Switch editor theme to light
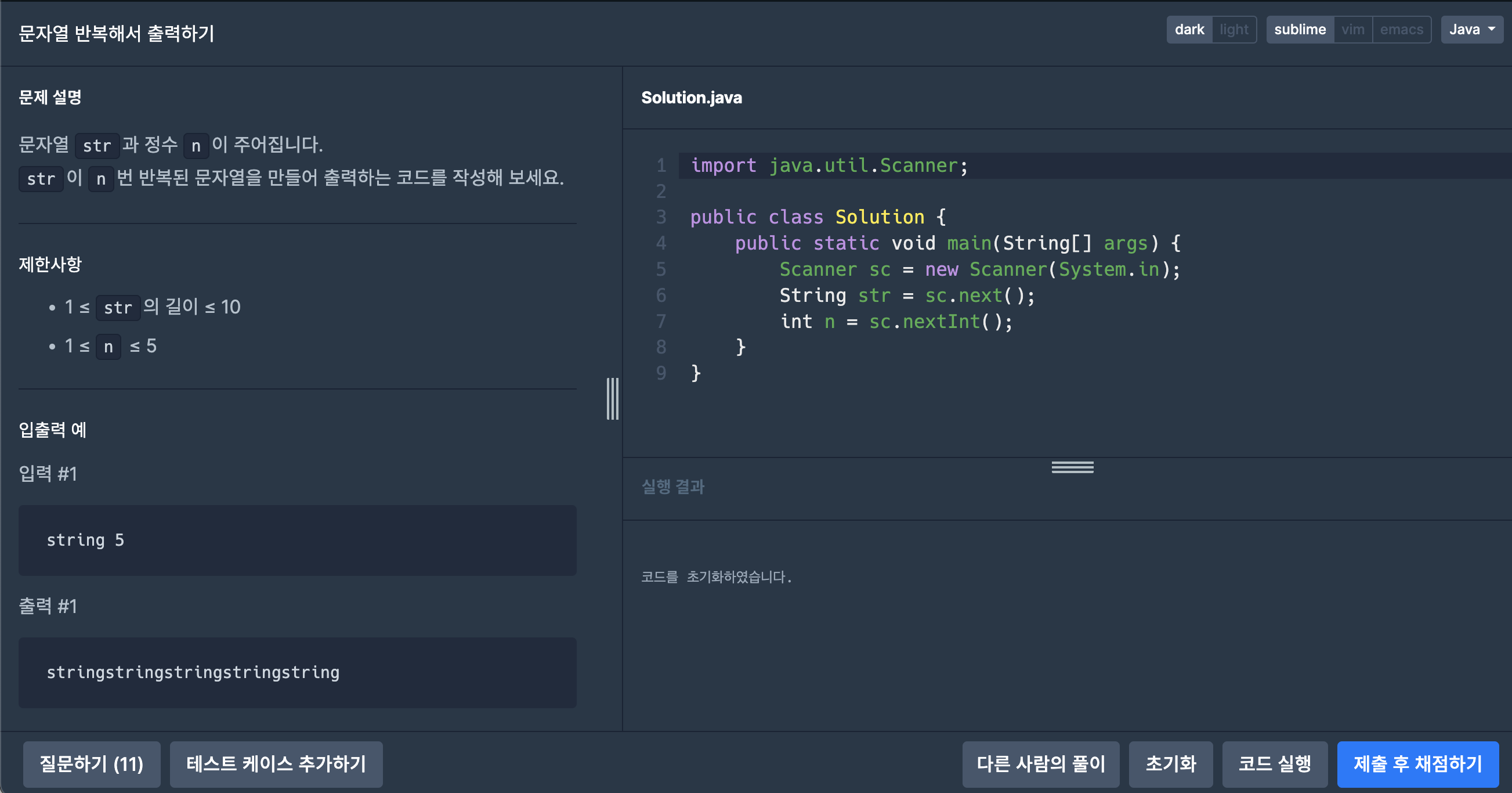 pos(1234,30)
